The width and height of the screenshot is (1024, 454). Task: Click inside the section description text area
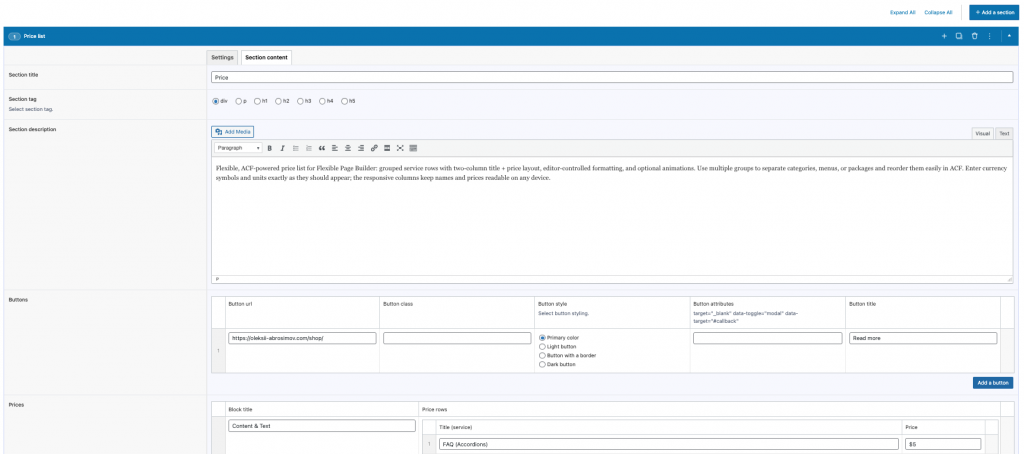[613, 216]
